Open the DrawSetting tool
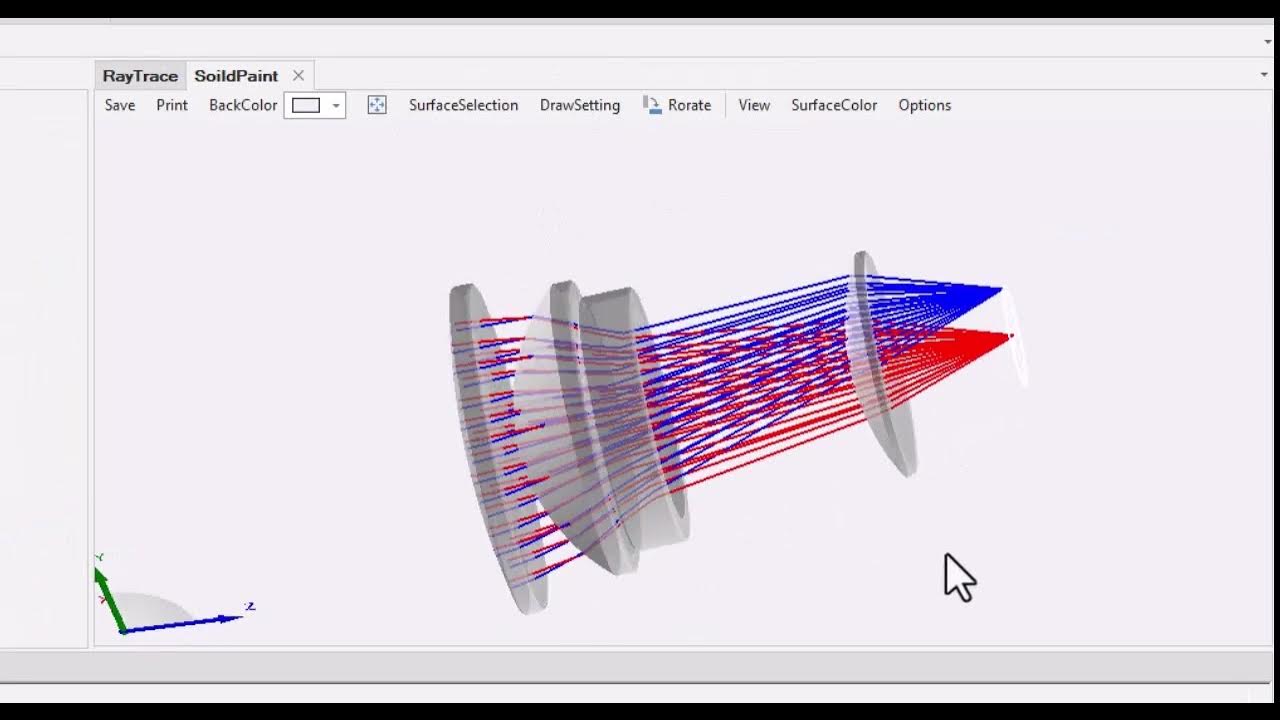This screenshot has width=1280, height=720. (580, 105)
